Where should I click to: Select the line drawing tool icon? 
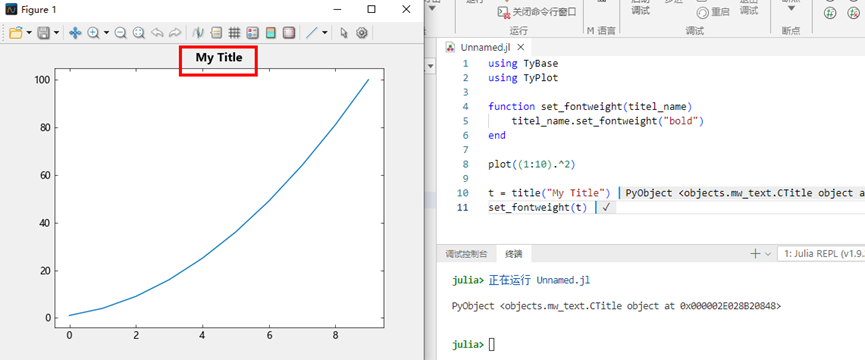311,33
